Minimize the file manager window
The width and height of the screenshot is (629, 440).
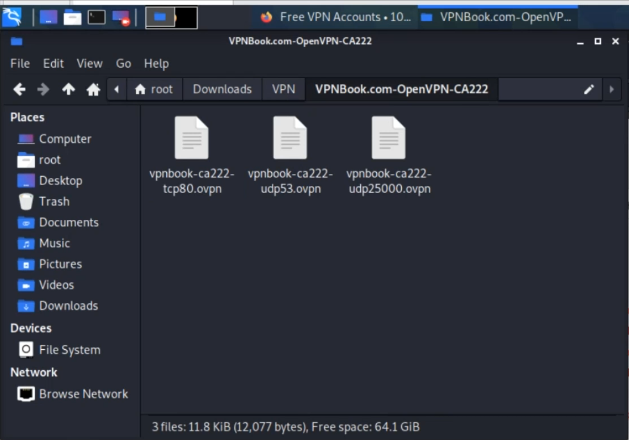click(580, 41)
